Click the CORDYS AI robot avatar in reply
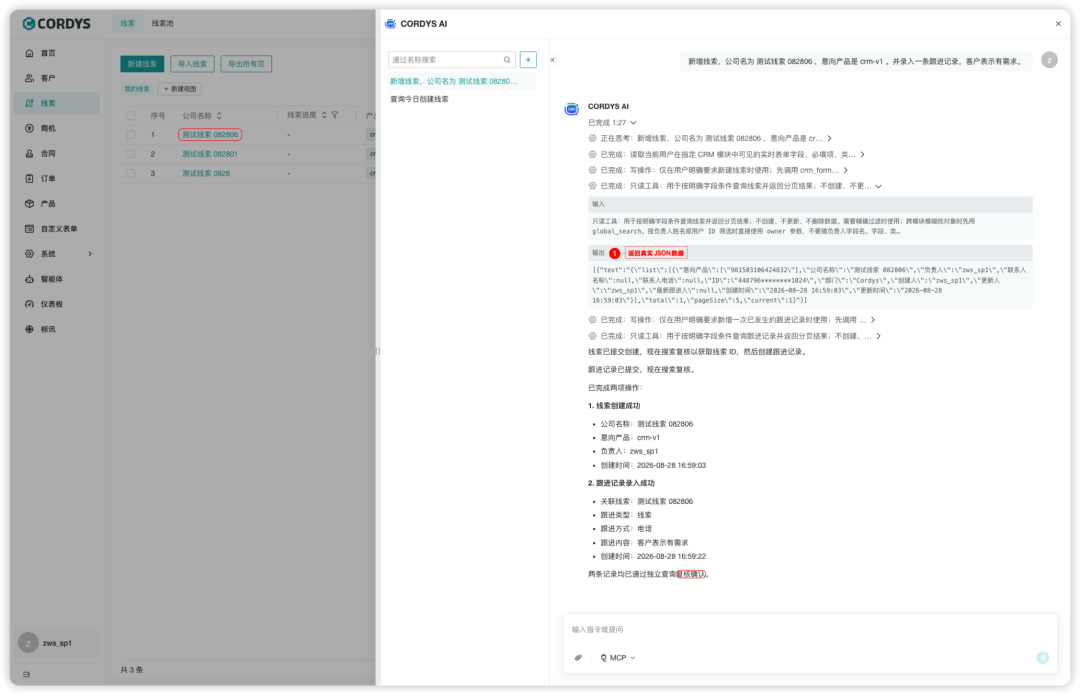1080x695 pixels. [572, 109]
